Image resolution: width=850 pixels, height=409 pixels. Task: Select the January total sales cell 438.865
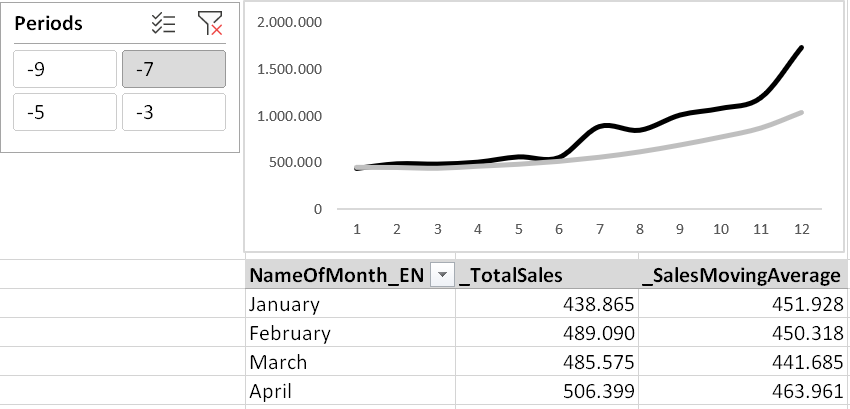click(547, 304)
